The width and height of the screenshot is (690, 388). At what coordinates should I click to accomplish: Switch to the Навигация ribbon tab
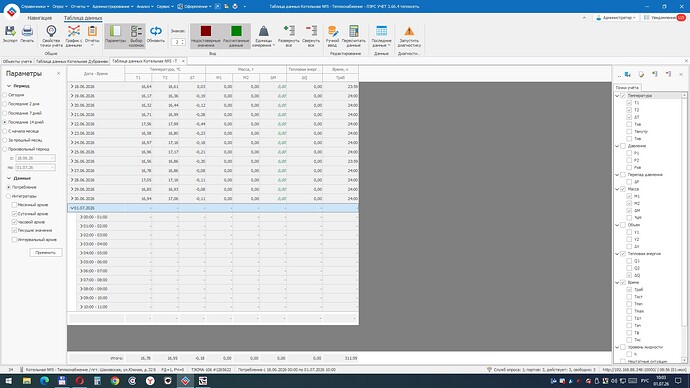tap(40, 18)
